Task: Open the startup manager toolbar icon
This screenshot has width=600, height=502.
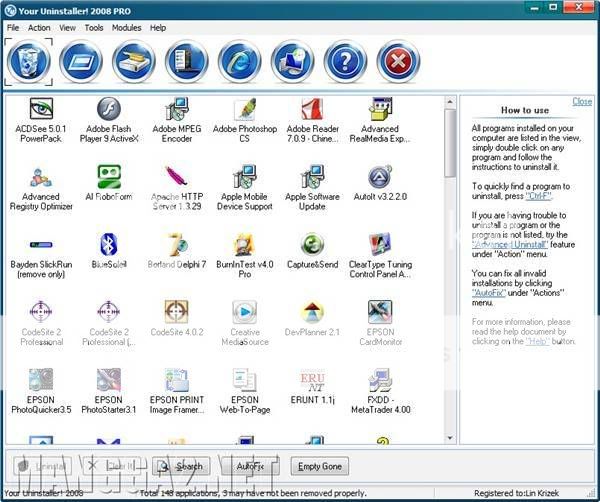Action: (186, 62)
